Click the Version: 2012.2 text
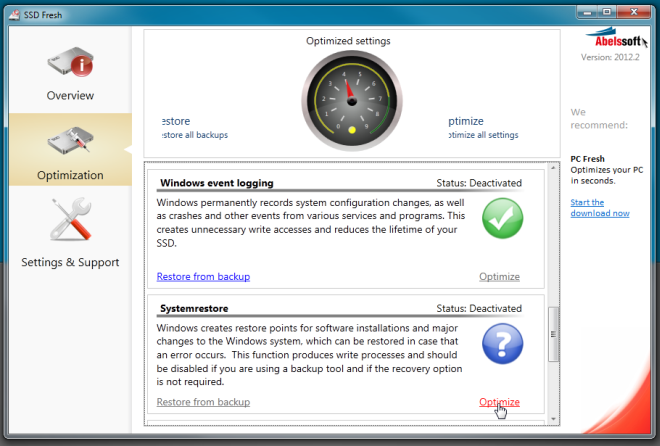 [610, 57]
